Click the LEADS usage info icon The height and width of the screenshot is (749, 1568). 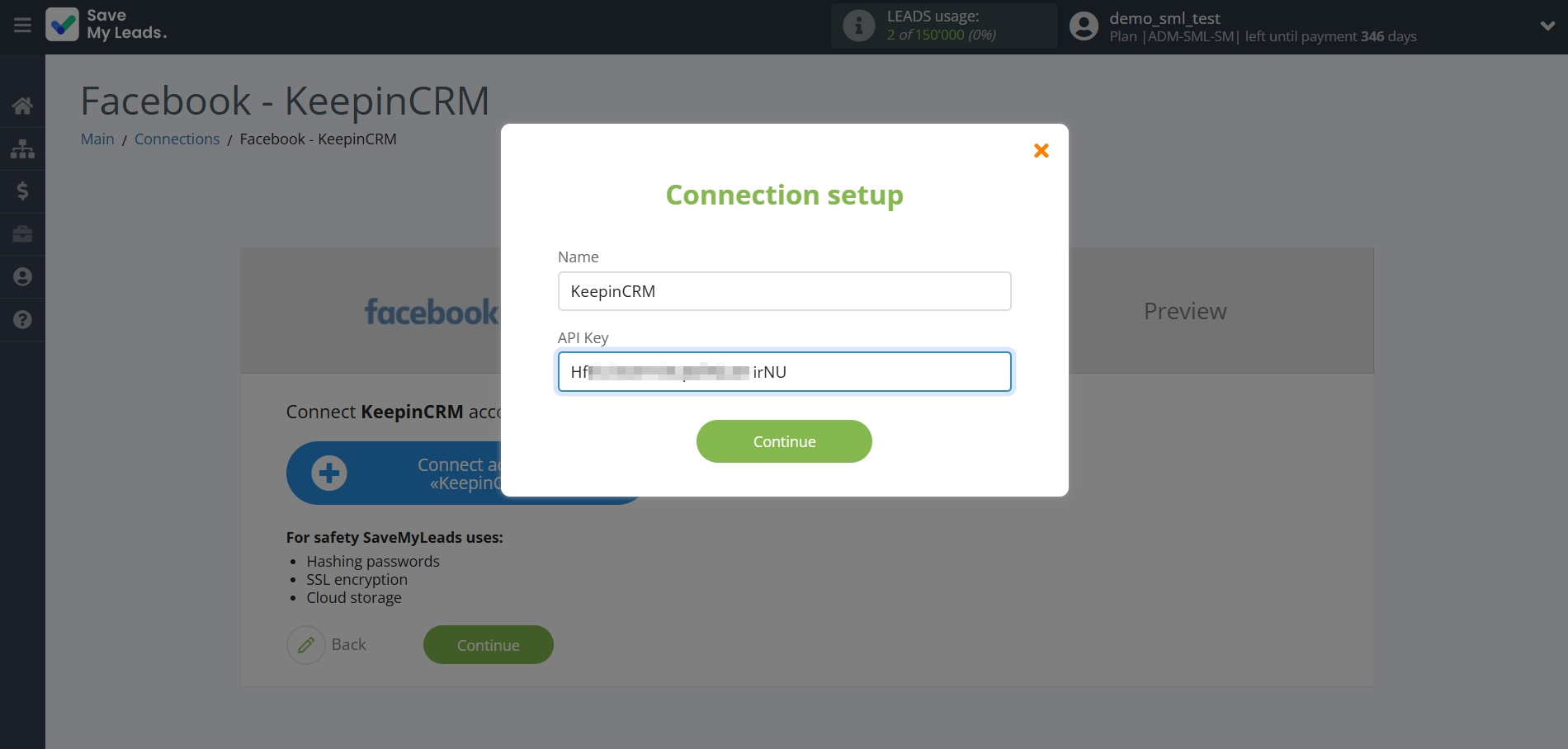pos(858,26)
